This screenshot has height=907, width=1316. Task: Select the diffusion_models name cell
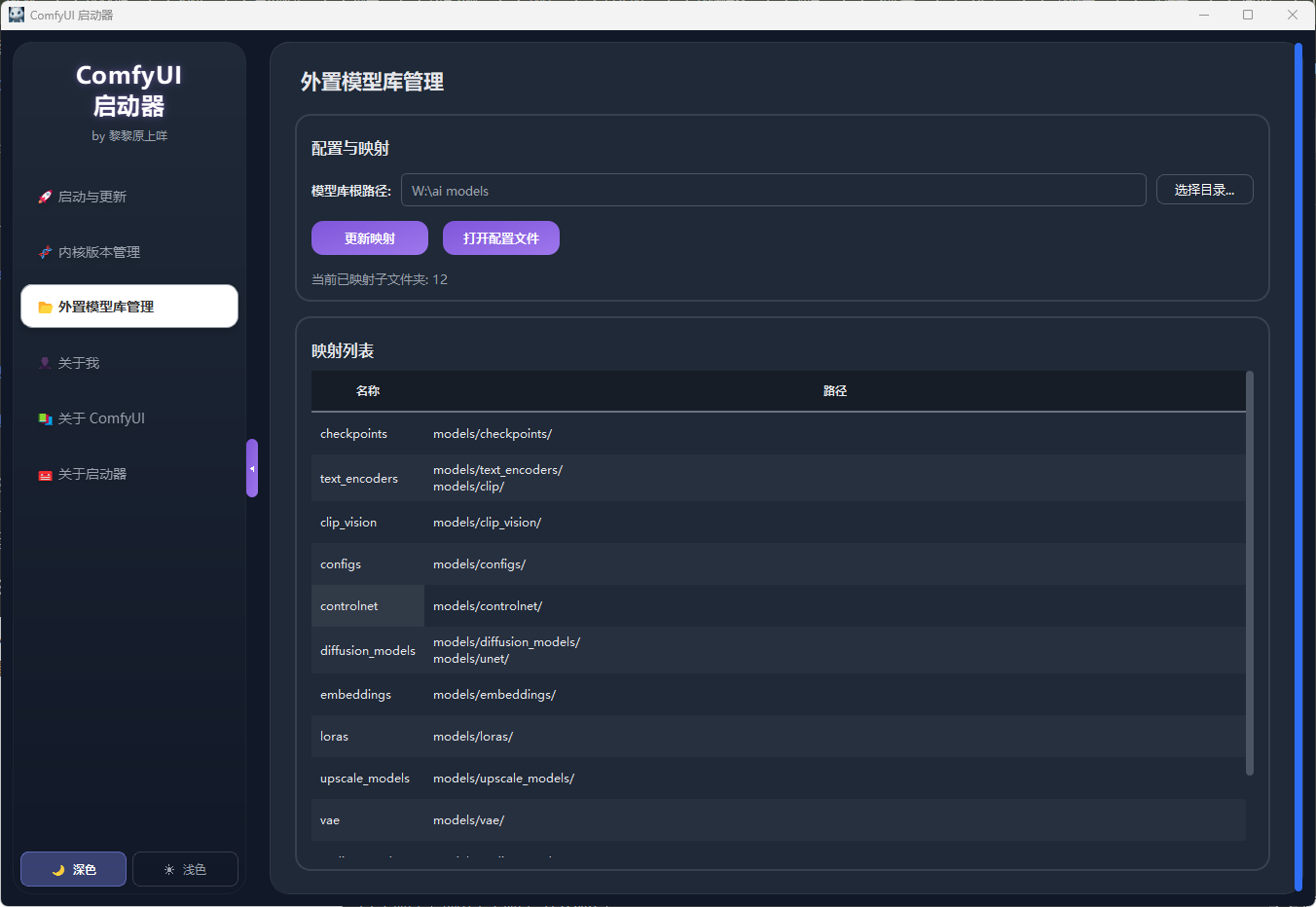point(368,650)
